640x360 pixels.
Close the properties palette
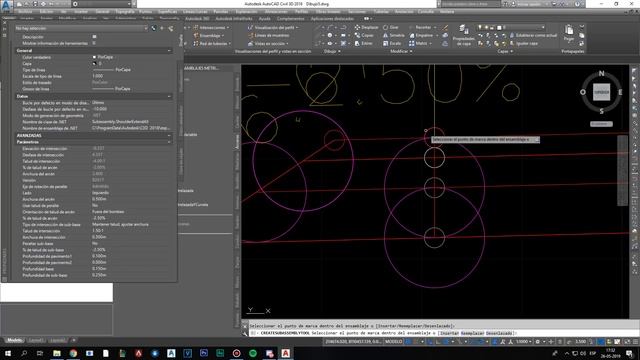(4, 23)
